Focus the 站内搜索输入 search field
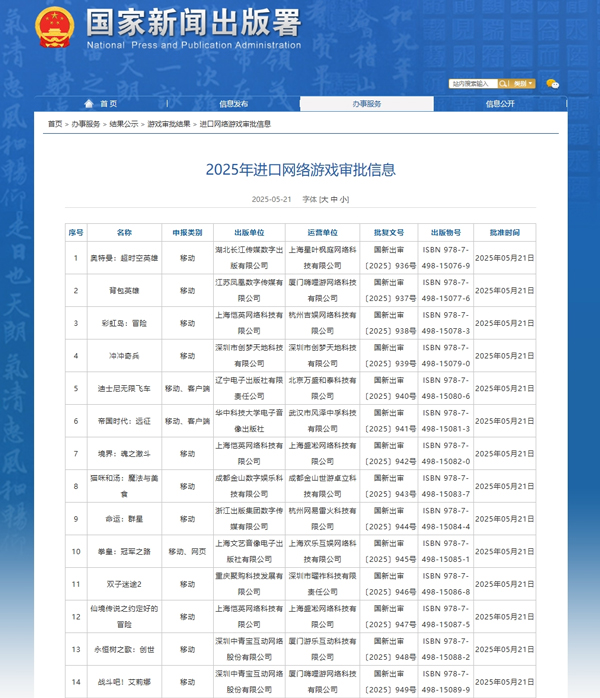Viewport: 600px width, 698px height. [x=473, y=84]
